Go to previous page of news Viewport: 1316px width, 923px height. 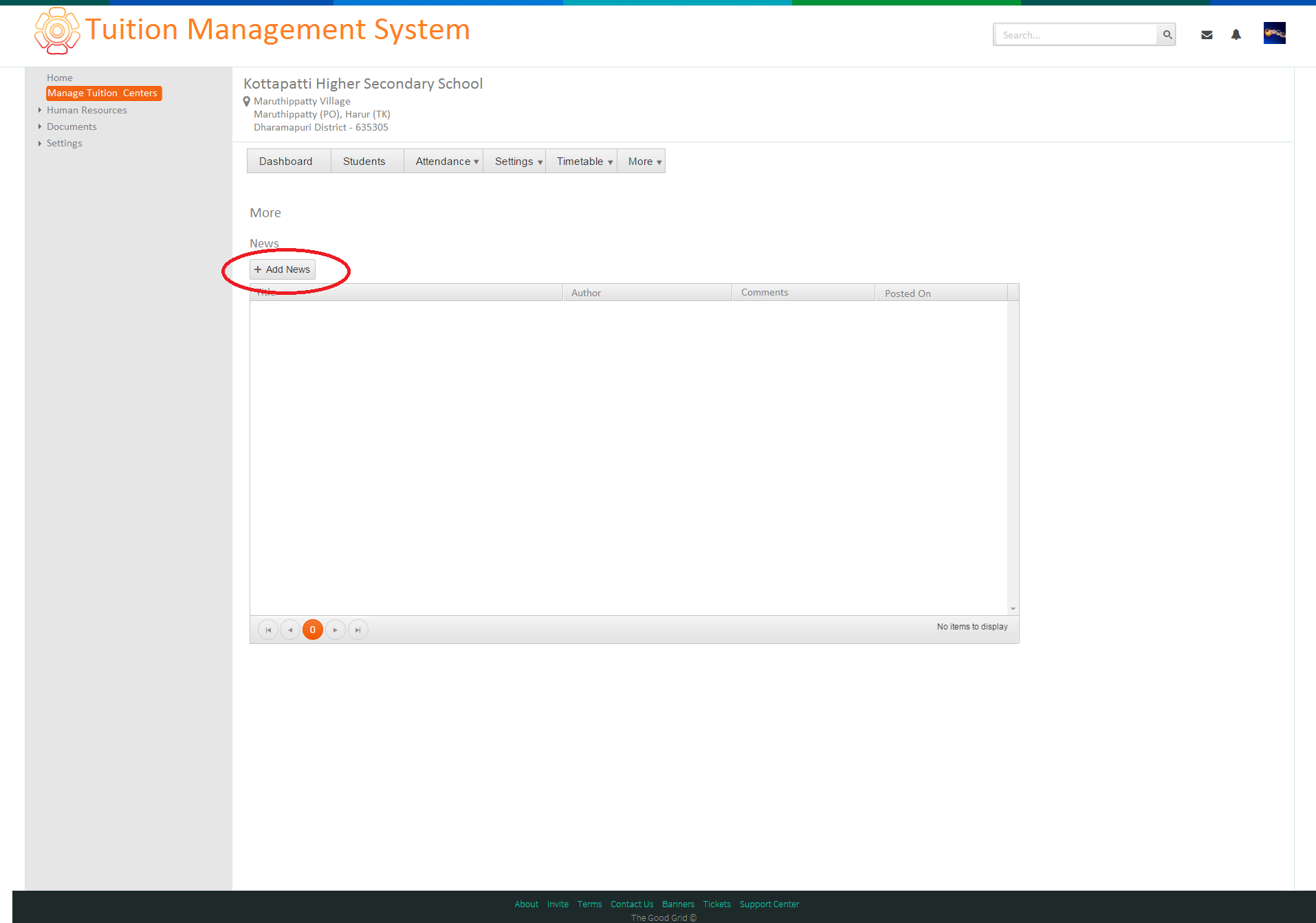pos(290,630)
